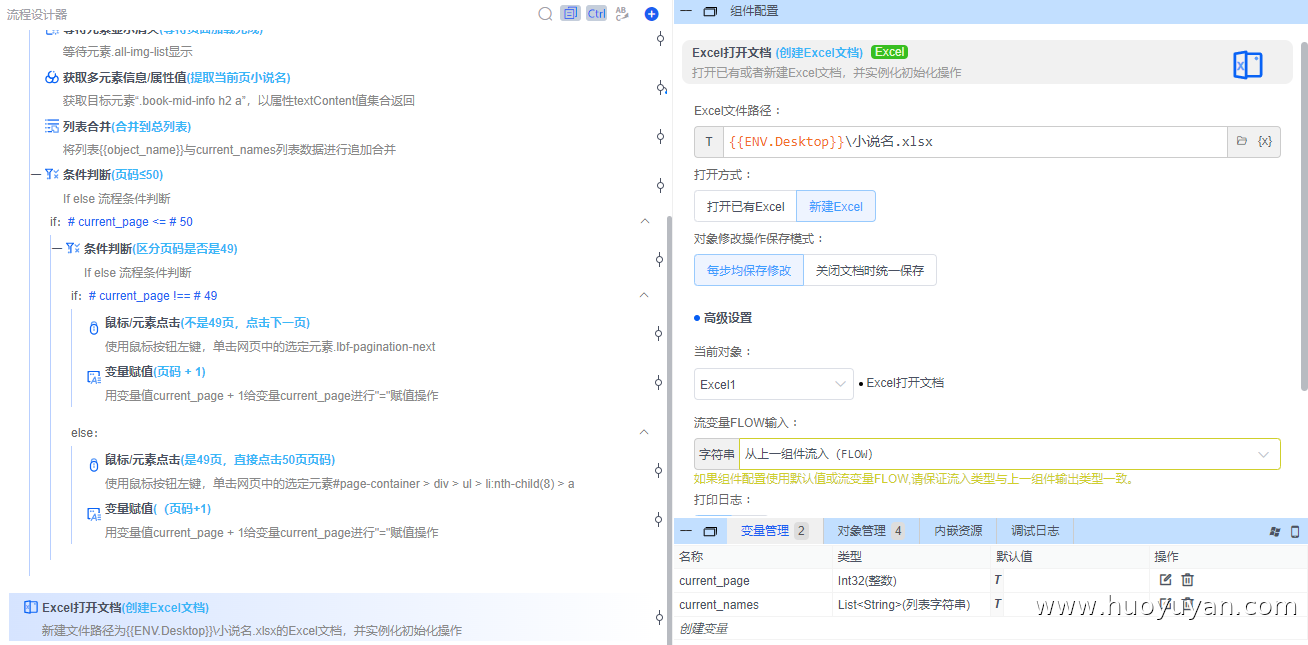Browse for file with the folder icon
Screen dimensions: 1308x645
point(1242,142)
